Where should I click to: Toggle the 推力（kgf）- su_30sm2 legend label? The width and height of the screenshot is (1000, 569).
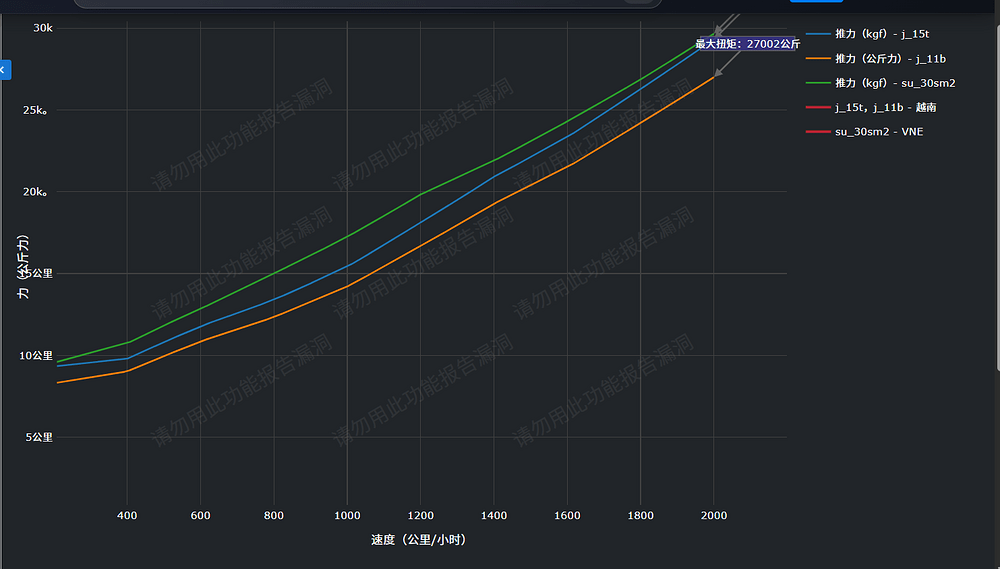click(x=895, y=83)
